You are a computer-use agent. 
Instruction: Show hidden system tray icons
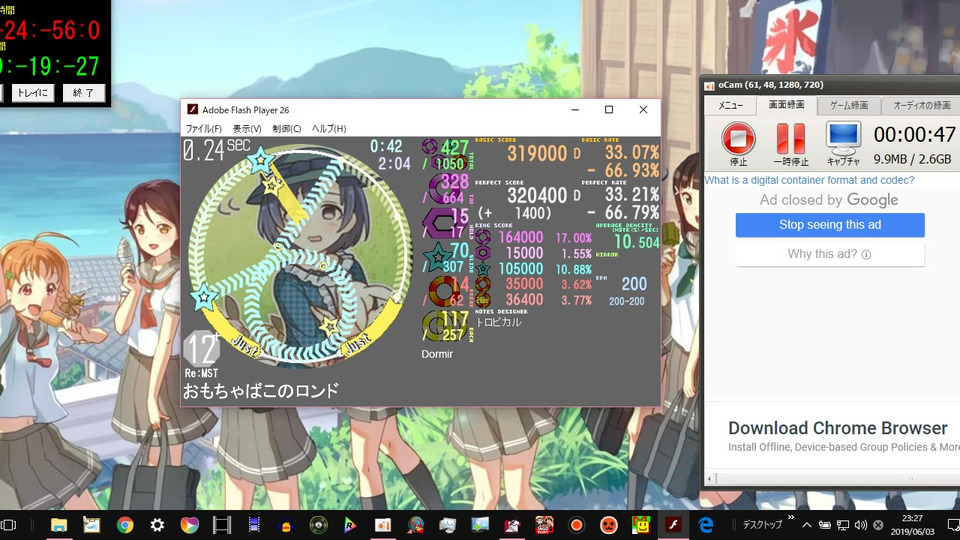pyautogui.click(x=807, y=525)
